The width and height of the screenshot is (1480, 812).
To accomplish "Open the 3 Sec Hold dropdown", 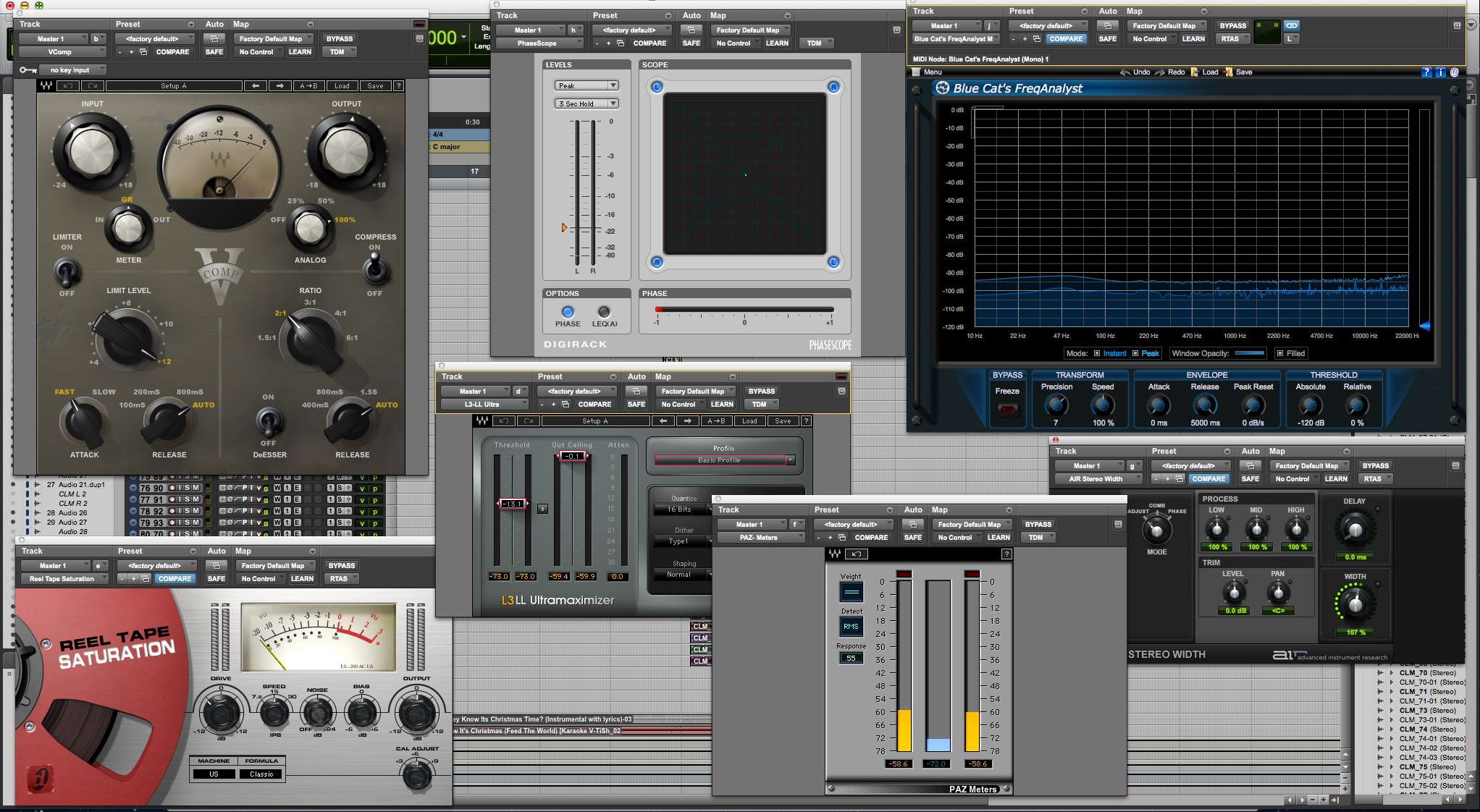I will point(586,103).
